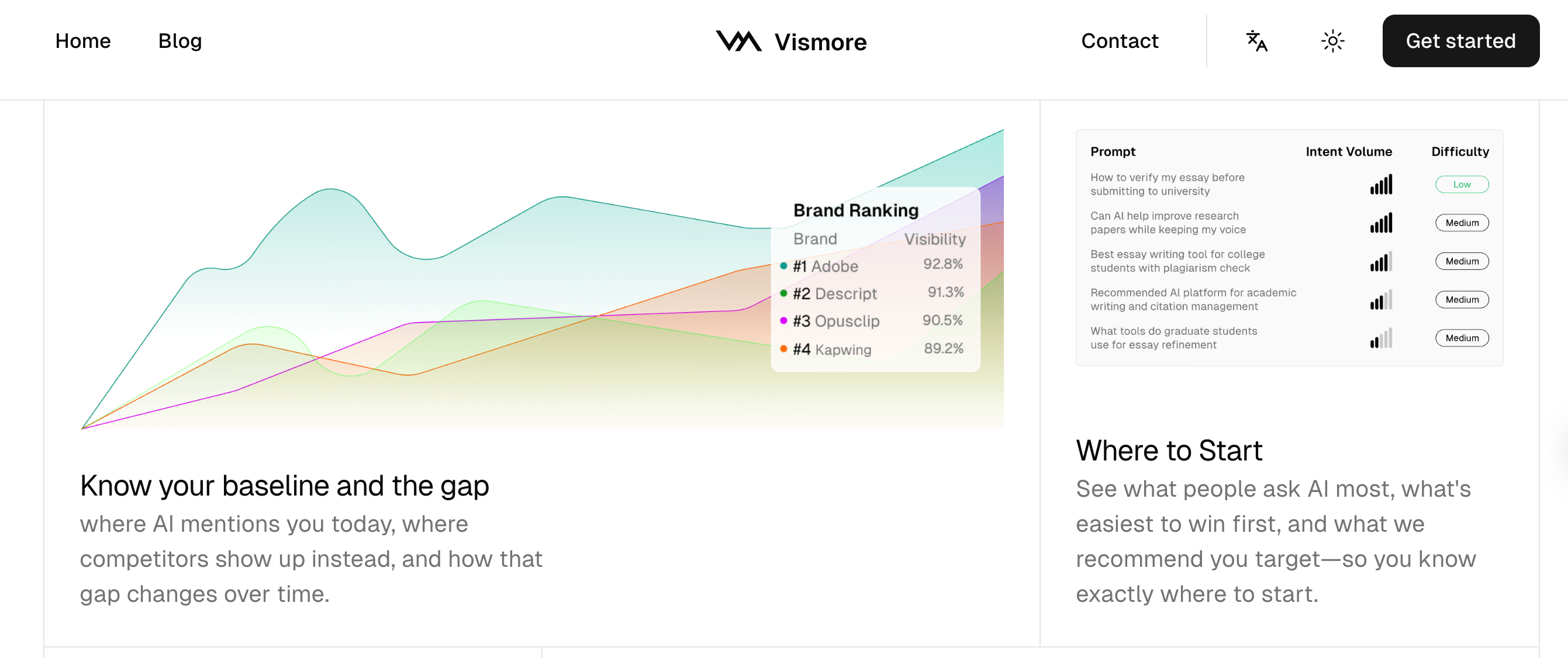Click the orange dot beside #4 Kapwing
Image resolution: width=1568 pixels, height=658 pixels.
[x=783, y=349]
